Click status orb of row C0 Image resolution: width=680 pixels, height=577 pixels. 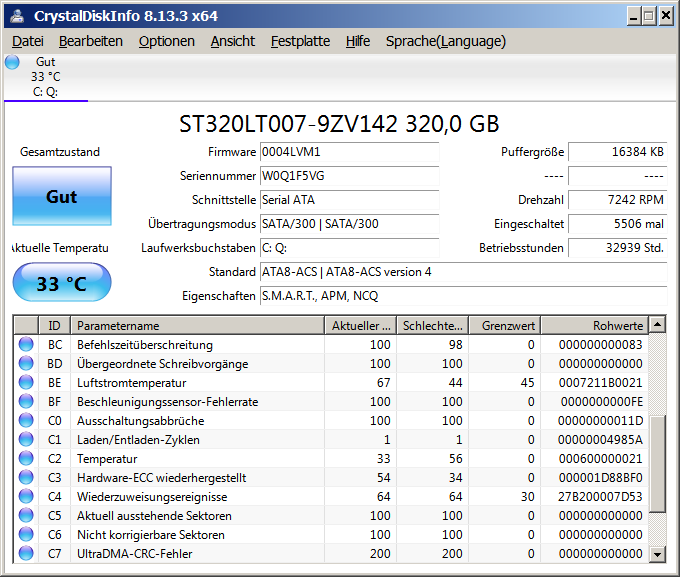pos(26,420)
